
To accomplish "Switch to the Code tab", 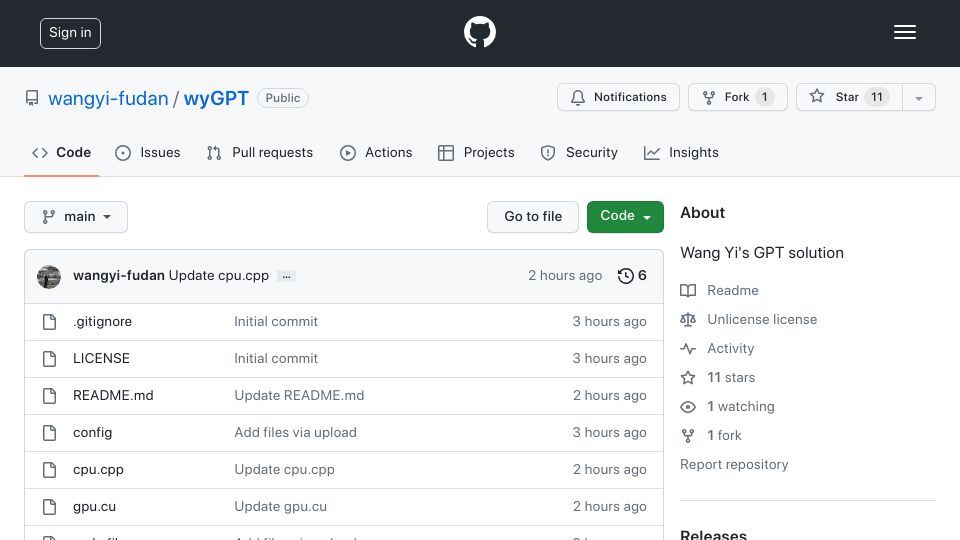I will [62, 152].
